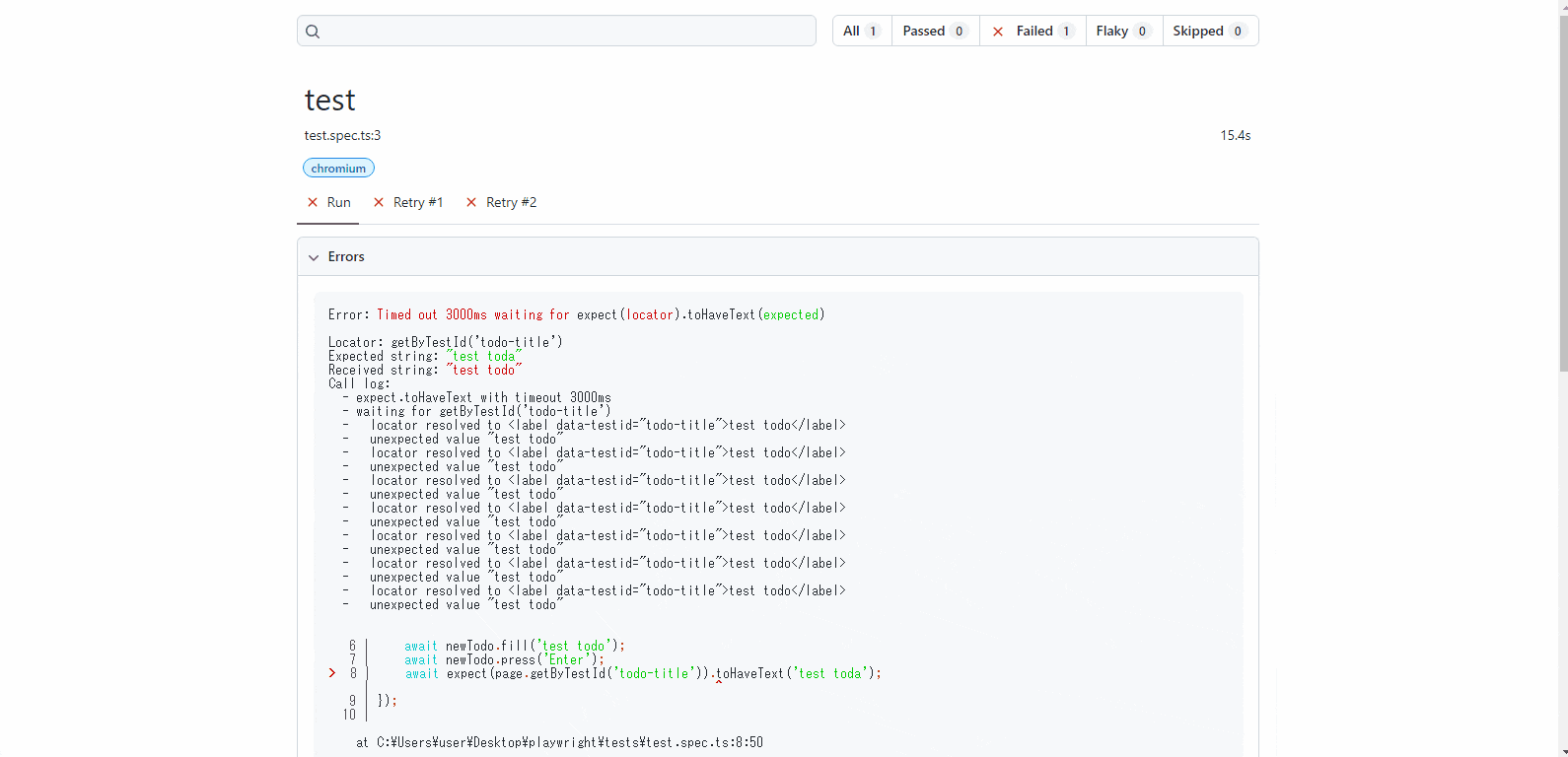Image resolution: width=1568 pixels, height=757 pixels.
Task: Click the Failed count badge 1
Action: point(1066,32)
